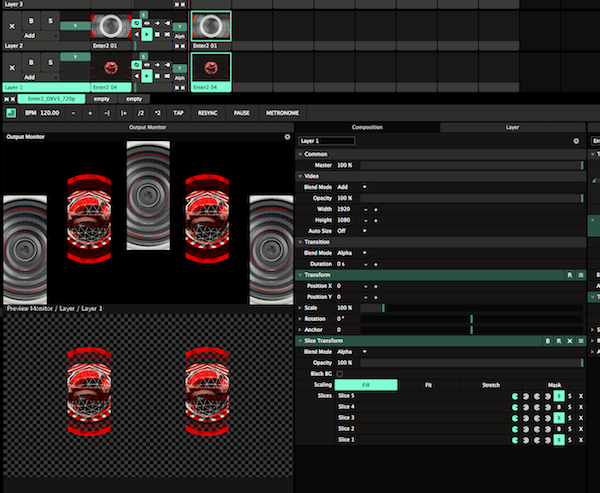Enable the Black BG checkbox

(340, 373)
